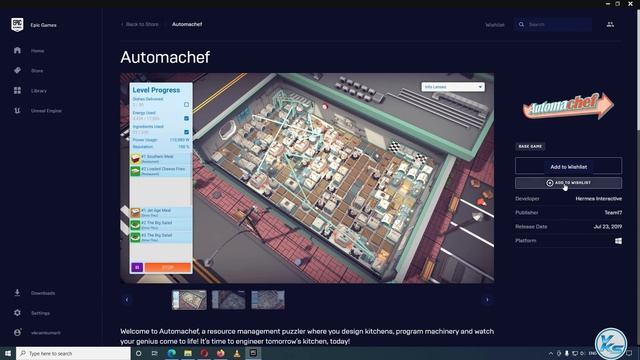Click the Welcome to Automachef description text
The width and height of the screenshot is (640, 360).
[307, 336]
